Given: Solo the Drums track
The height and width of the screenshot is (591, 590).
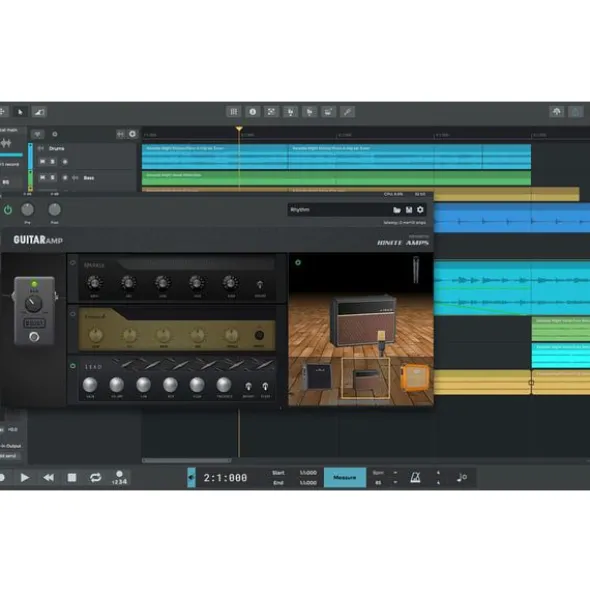Looking at the screenshot, I should click(x=53, y=162).
